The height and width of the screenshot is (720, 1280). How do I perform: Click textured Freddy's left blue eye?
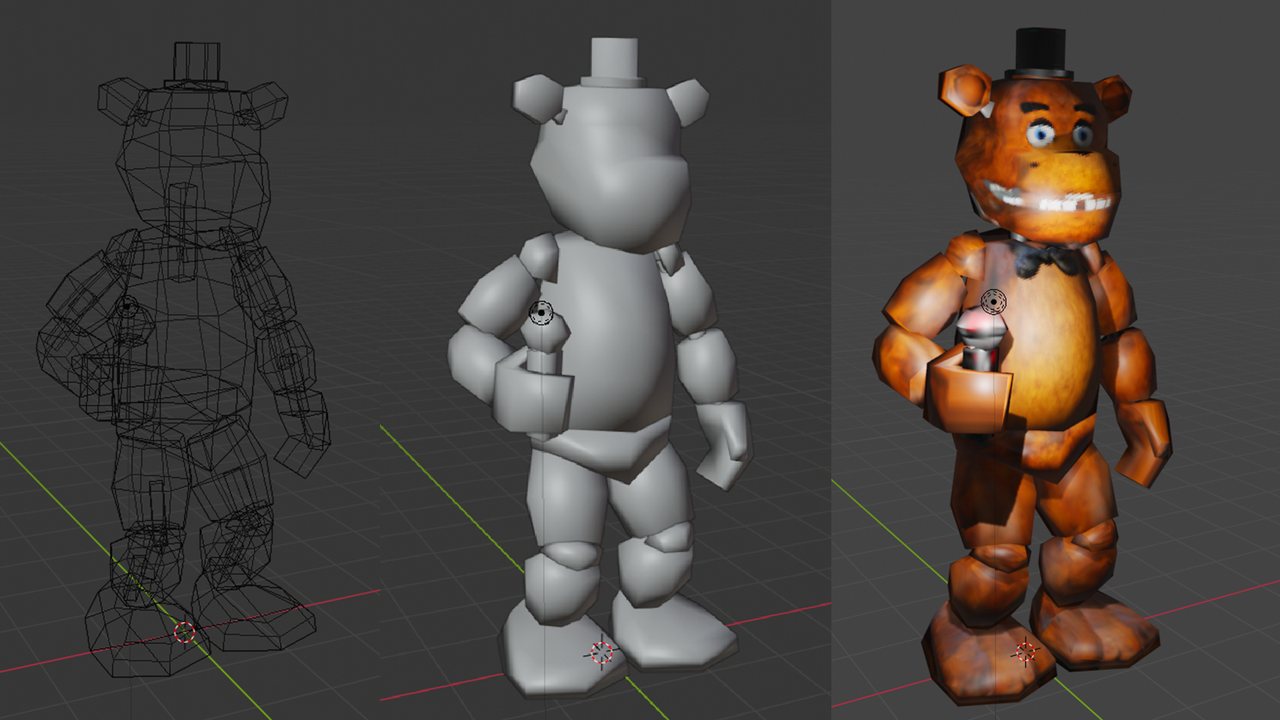pos(1042,134)
